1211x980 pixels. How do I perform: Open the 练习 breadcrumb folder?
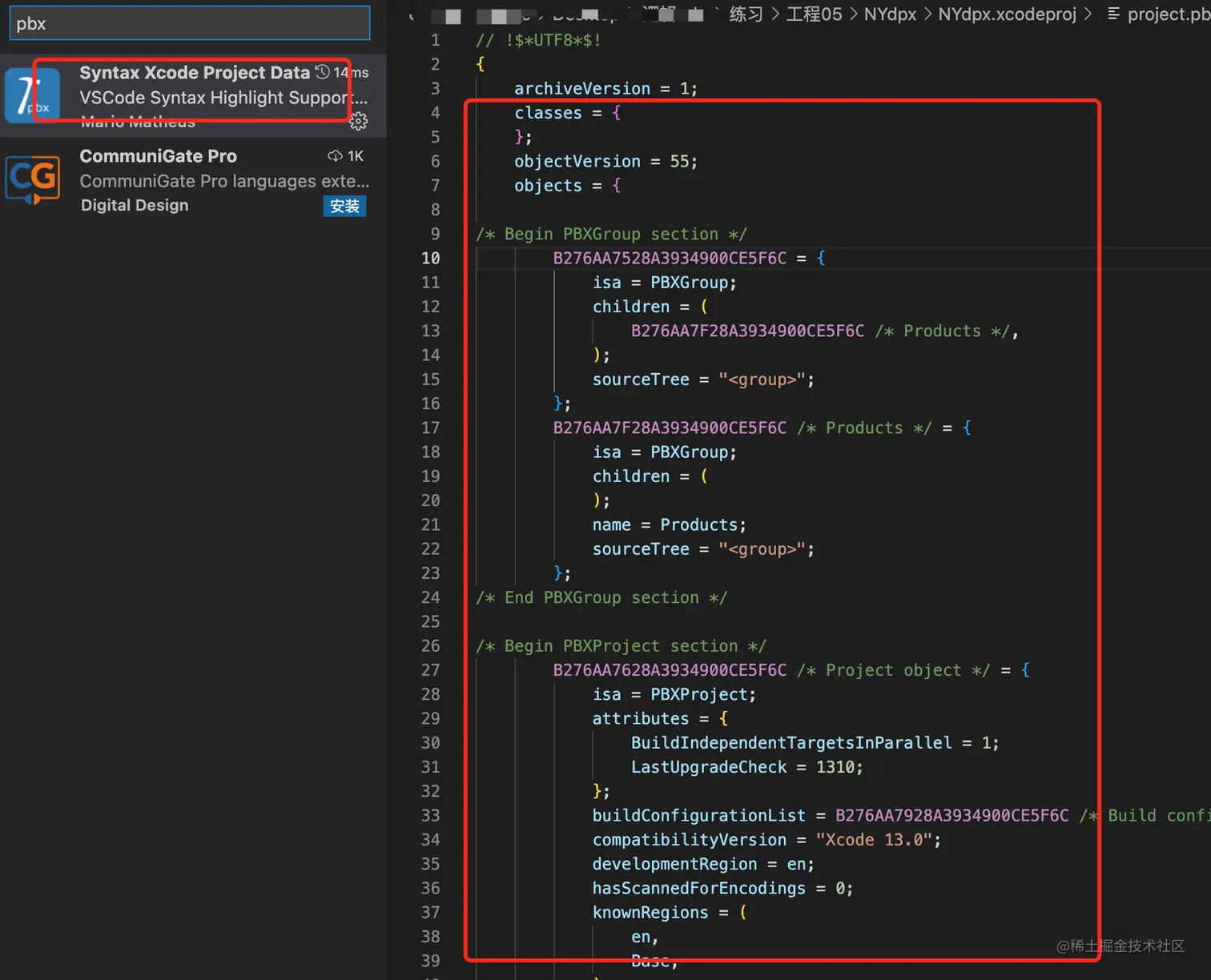[746, 14]
